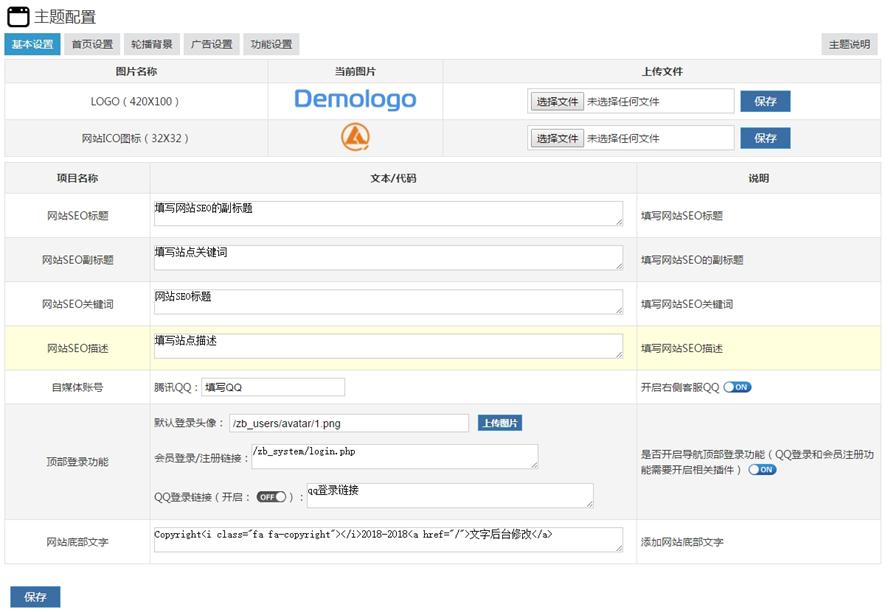Screen dimensions: 888x612
Task: Click 选择文件 for the LOGO upload
Action: coord(556,100)
